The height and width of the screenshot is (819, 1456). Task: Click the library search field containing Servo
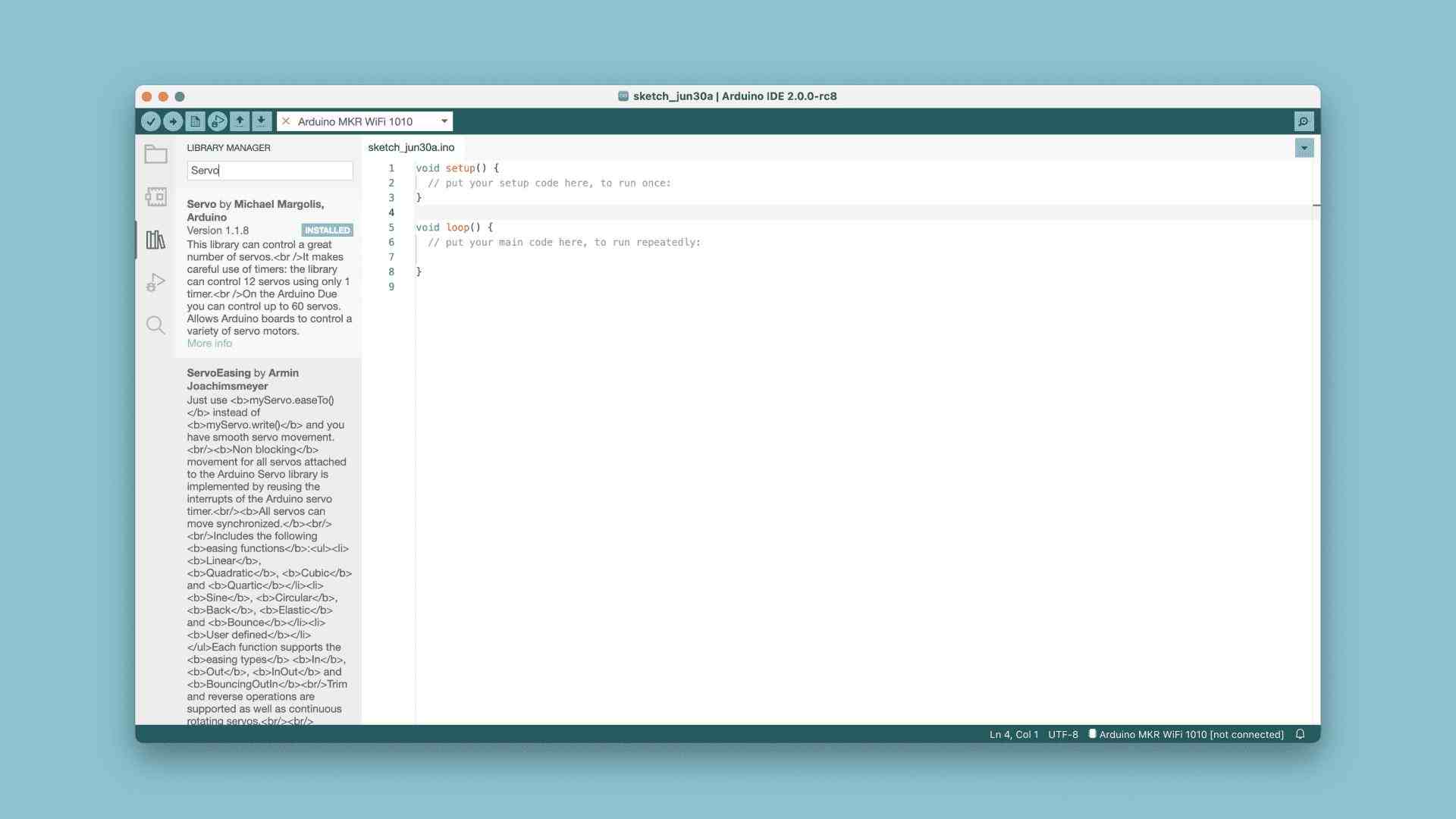point(270,171)
